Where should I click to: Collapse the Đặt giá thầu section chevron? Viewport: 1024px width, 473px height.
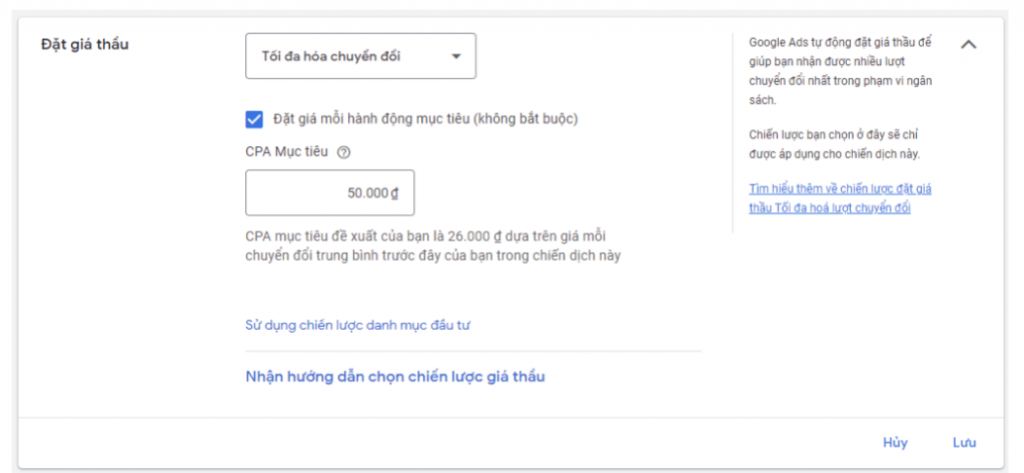click(x=968, y=44)
